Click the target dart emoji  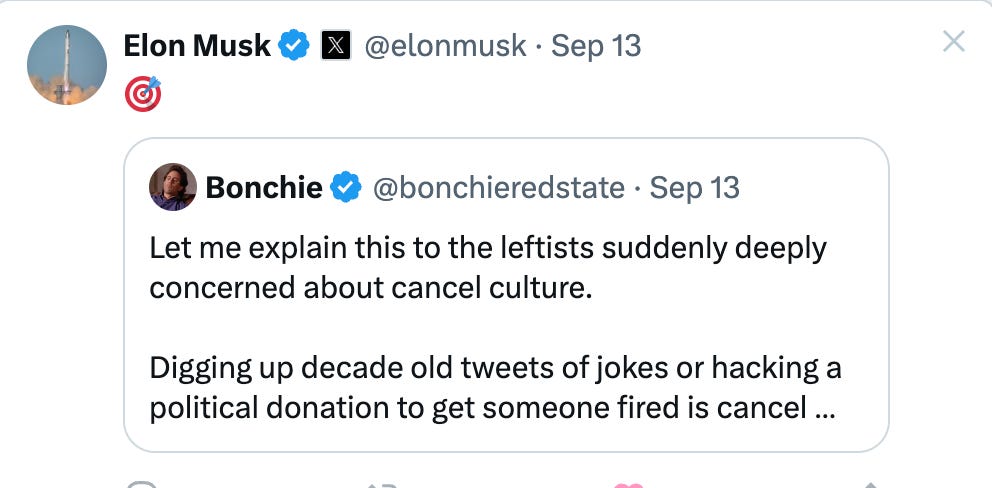pyautogui.click(x=143, y=95)
